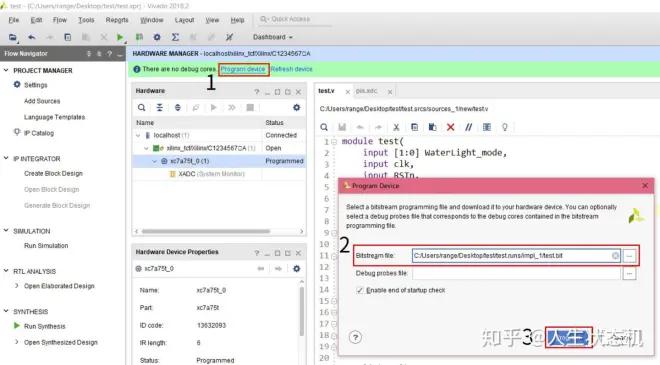Open settings gear in main toolbar

[x=157, y=37]
